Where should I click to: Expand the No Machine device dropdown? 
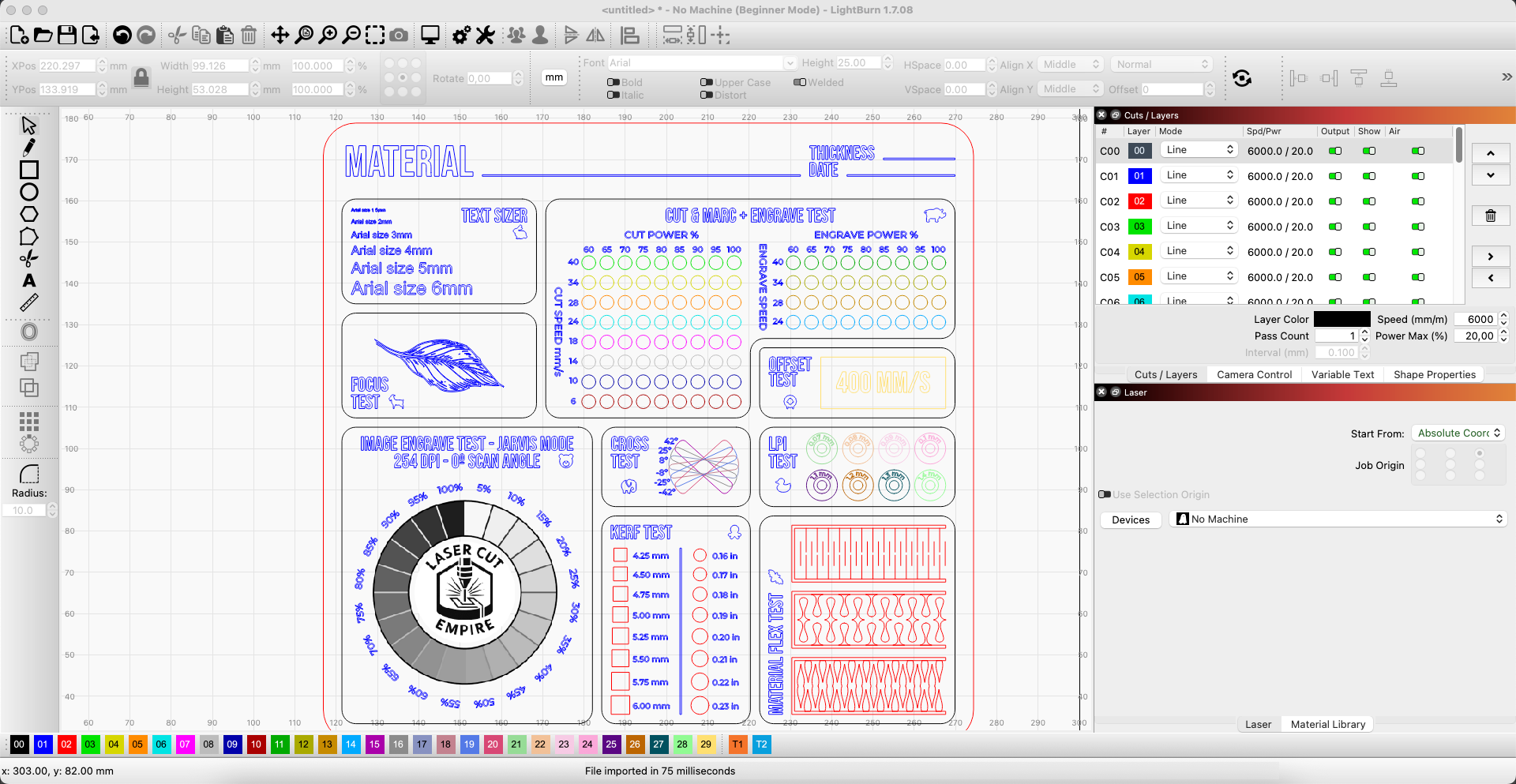1338,519
